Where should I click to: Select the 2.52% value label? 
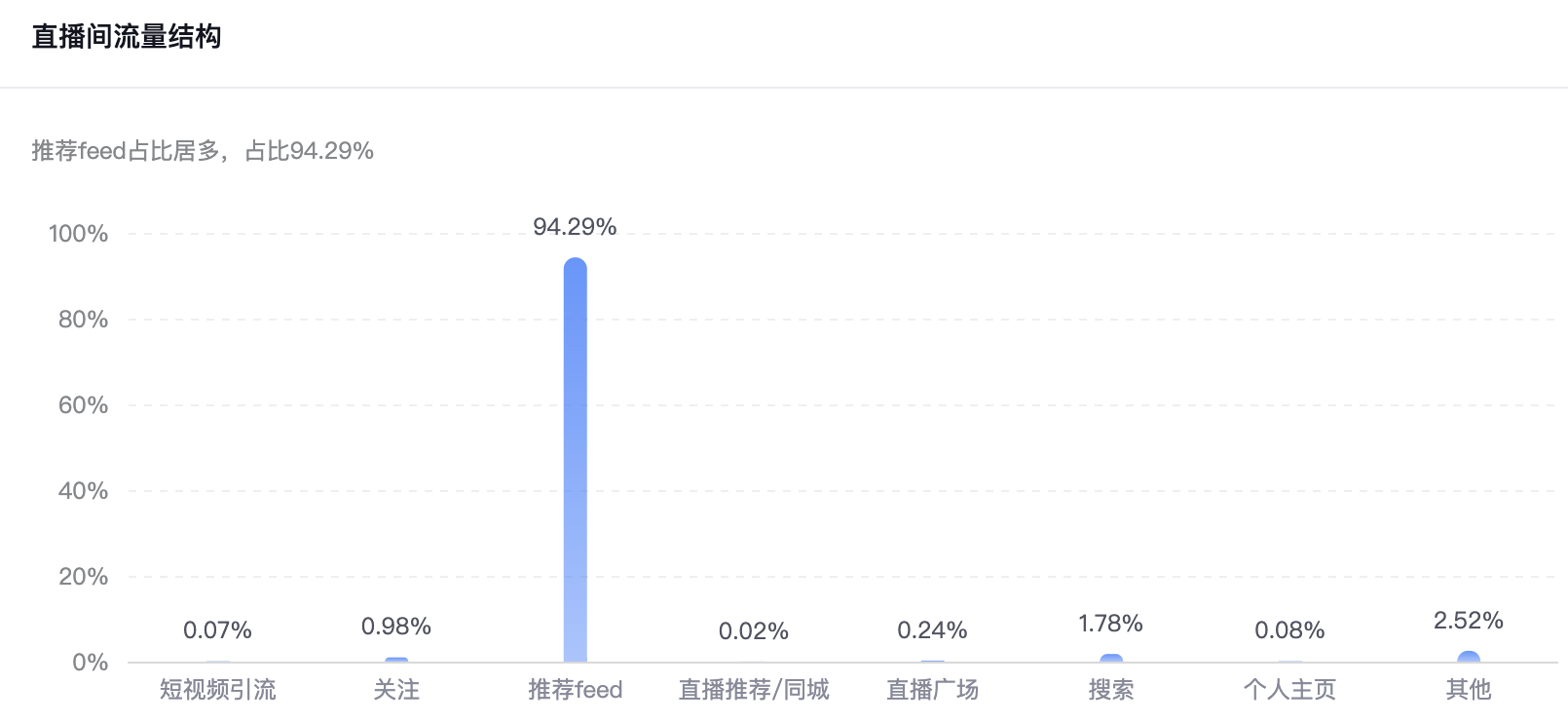1469,621
